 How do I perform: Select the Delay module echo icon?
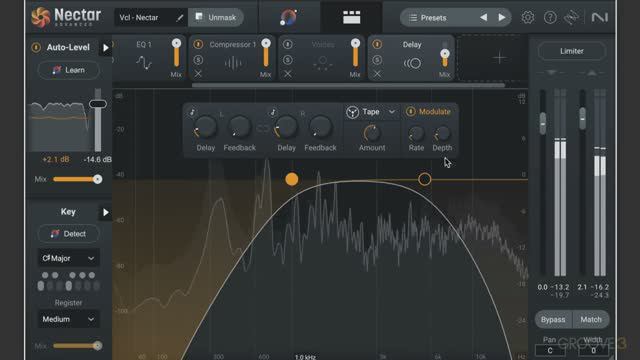tap(412, 63)
